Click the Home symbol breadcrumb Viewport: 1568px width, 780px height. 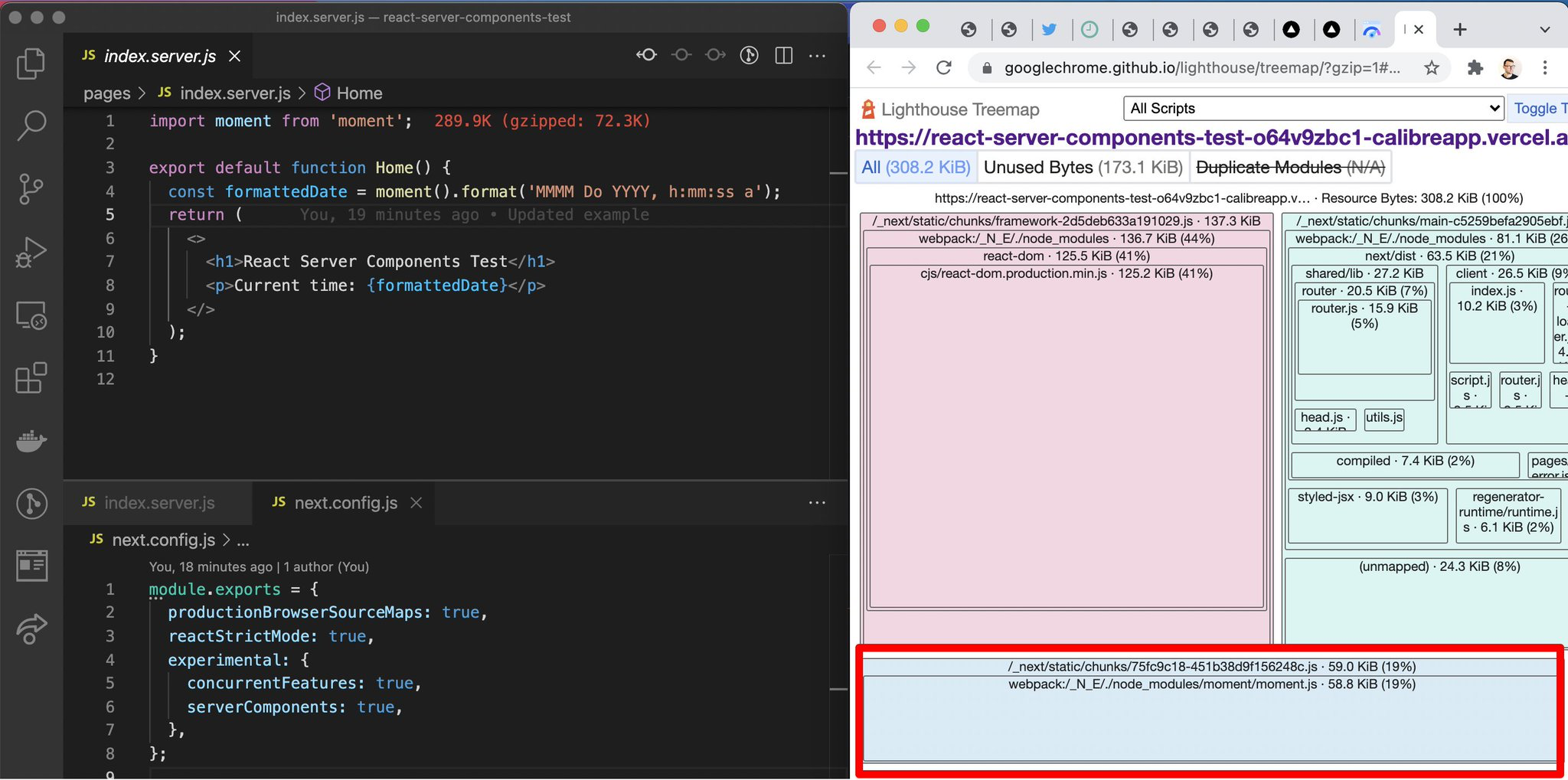348,93
